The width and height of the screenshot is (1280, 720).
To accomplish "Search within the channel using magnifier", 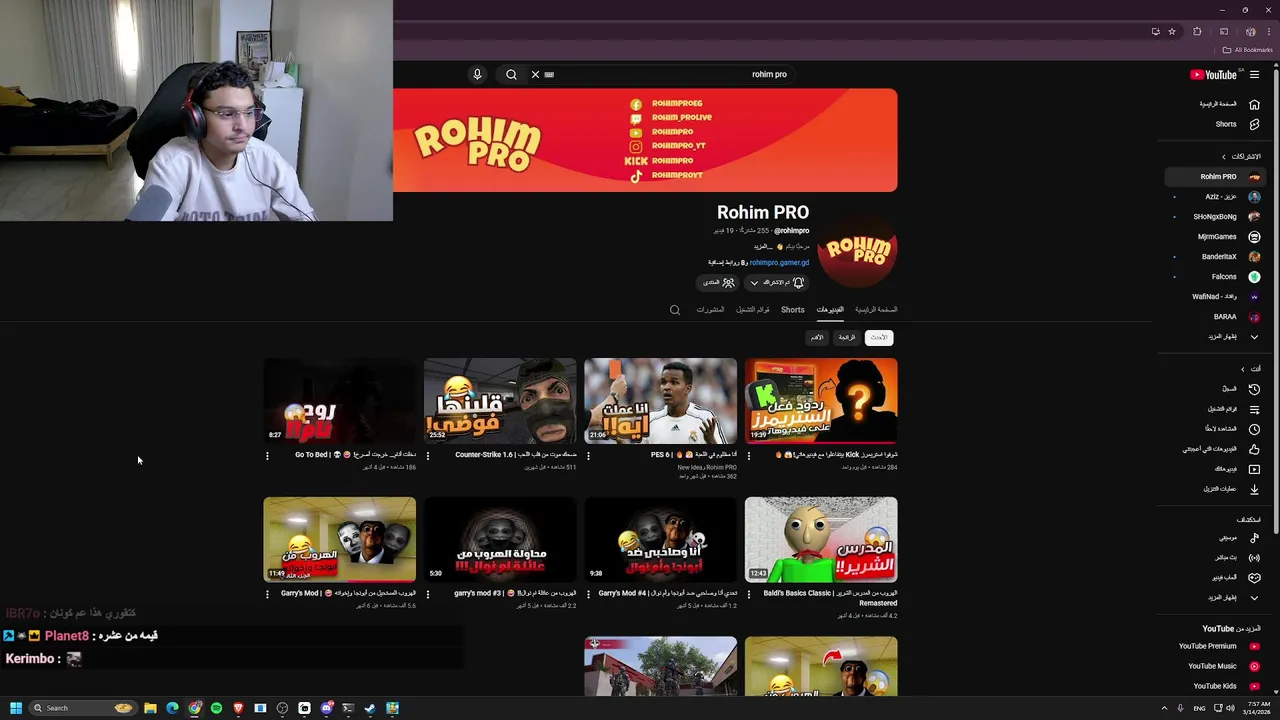I will coord(675,310).
